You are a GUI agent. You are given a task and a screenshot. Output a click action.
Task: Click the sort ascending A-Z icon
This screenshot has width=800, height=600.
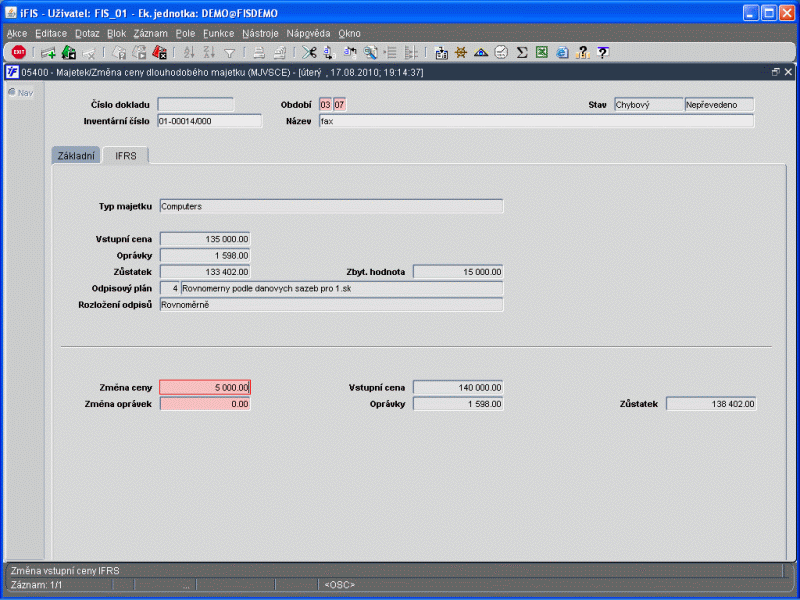point(189,53)
